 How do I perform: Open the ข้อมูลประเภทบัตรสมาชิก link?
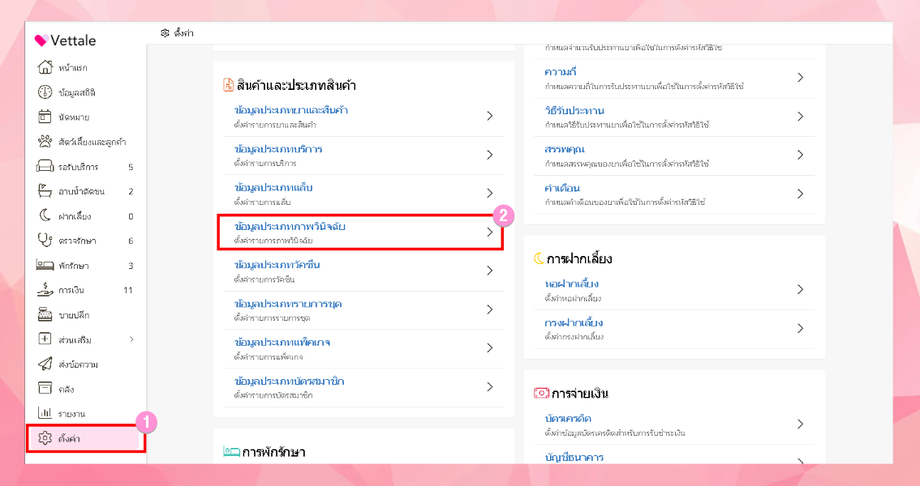point(289,381)
